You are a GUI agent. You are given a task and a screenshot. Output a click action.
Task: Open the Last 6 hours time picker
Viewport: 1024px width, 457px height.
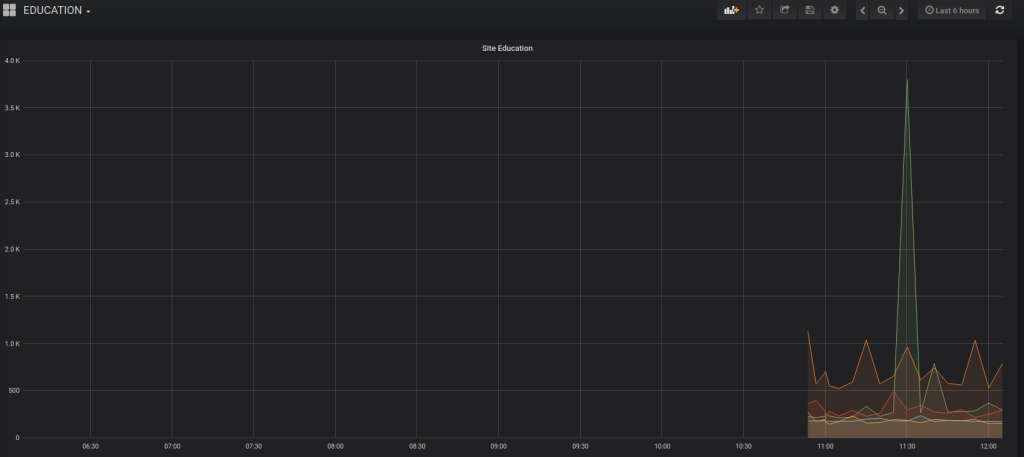pyautogui.click(x=951, y=10)
